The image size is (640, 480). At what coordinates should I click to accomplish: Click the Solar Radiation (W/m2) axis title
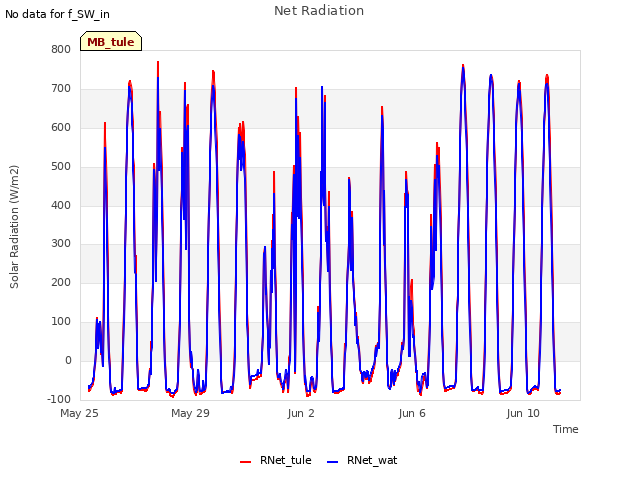point(14,227)
